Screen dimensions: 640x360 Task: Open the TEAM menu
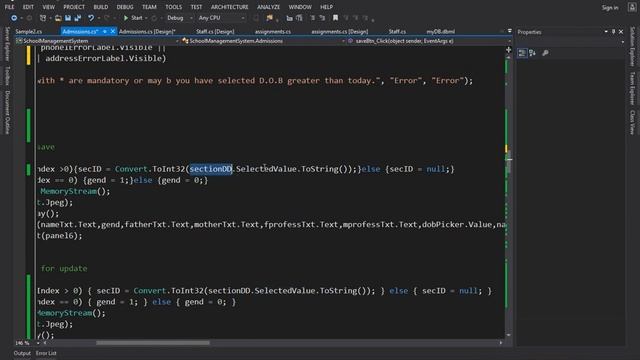click(149, 7)
